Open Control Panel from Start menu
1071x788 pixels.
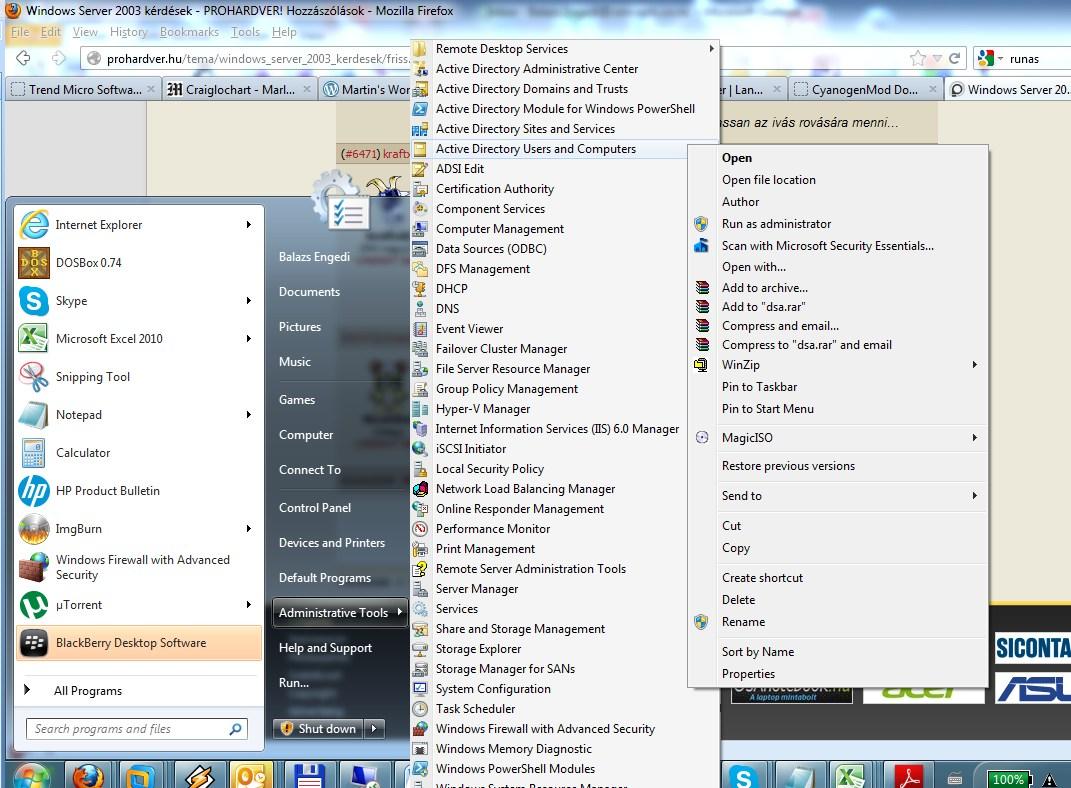click(x=315, y=508)
